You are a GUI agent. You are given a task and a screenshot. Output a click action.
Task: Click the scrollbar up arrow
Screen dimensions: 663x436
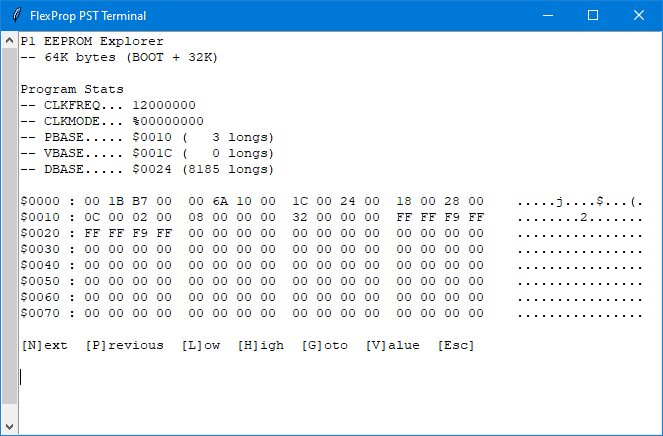click(9, 38)
